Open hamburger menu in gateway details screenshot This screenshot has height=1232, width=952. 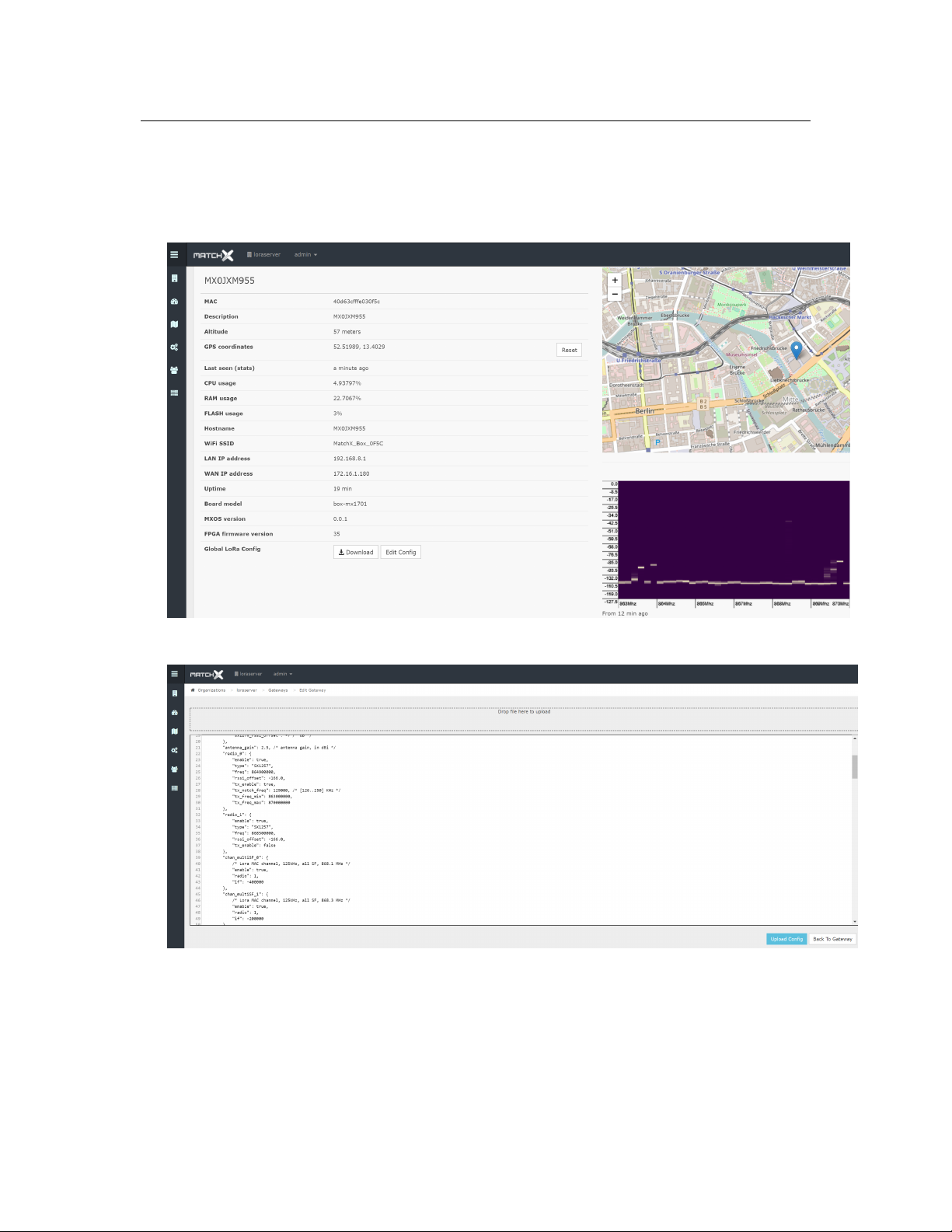coord(174,255)
